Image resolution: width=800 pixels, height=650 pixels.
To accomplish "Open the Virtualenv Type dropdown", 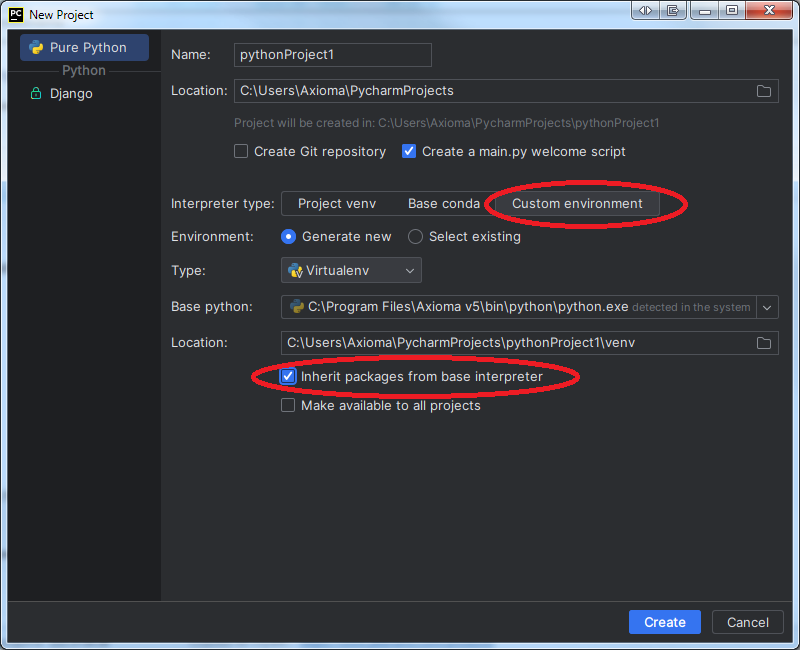I will (351, 270).
